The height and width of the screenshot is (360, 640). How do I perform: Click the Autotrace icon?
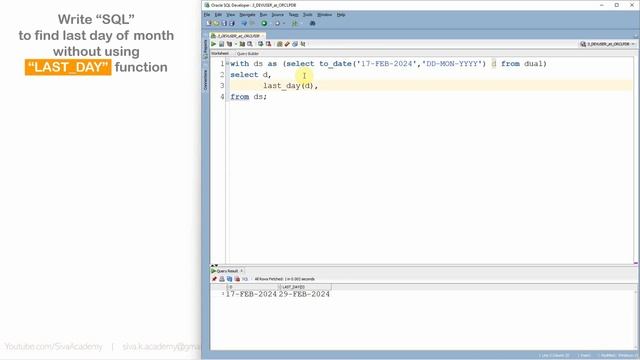pyautogui.click(x=242, y=44)
